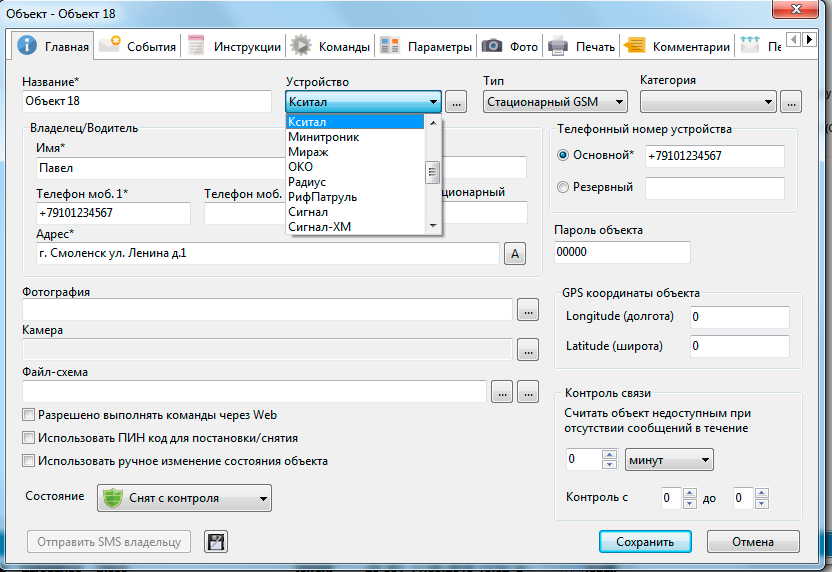Increase the unavailable-minutes spinner value
Screen dimensions: 832x572
609,454
